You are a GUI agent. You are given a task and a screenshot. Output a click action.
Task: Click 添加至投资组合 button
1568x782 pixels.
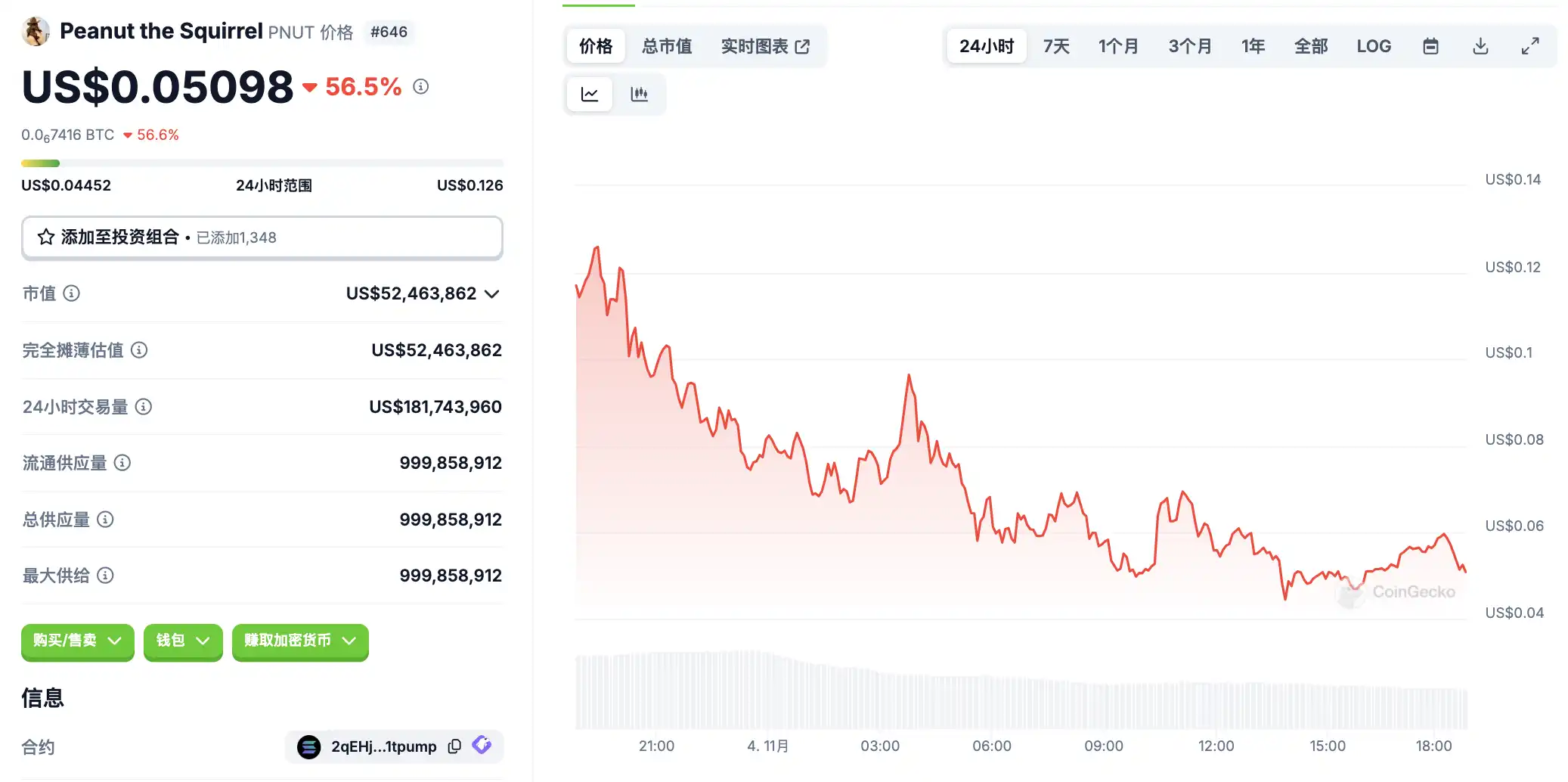coord(262,237)
